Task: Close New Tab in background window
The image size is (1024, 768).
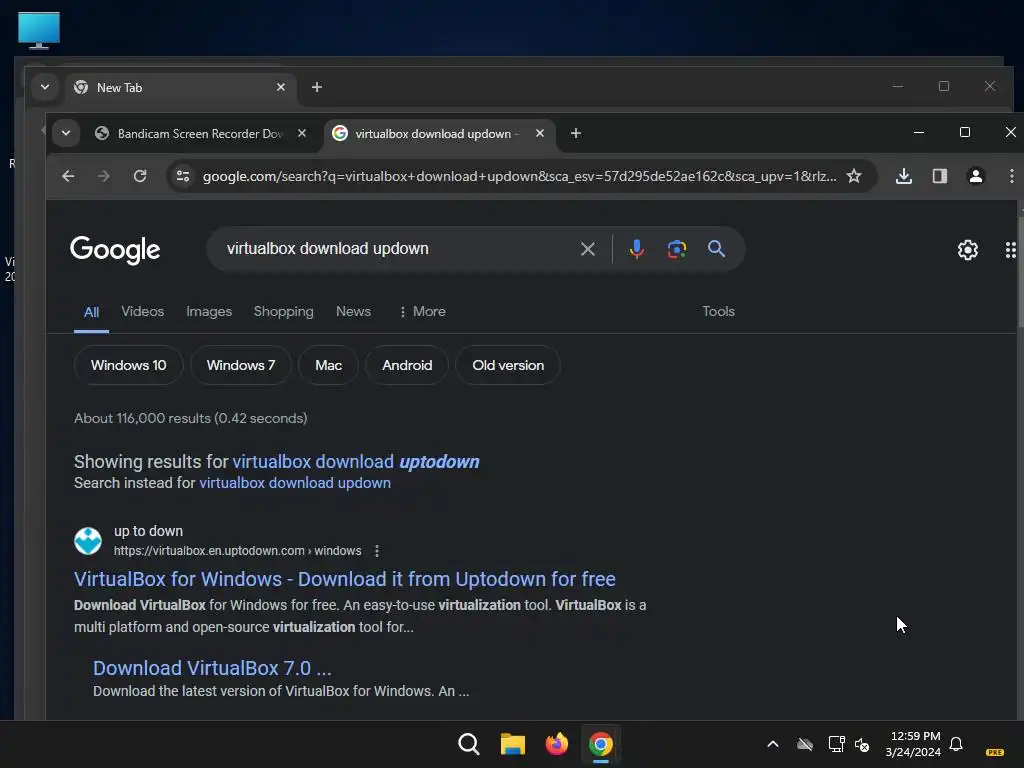Action: click(281, 87)
